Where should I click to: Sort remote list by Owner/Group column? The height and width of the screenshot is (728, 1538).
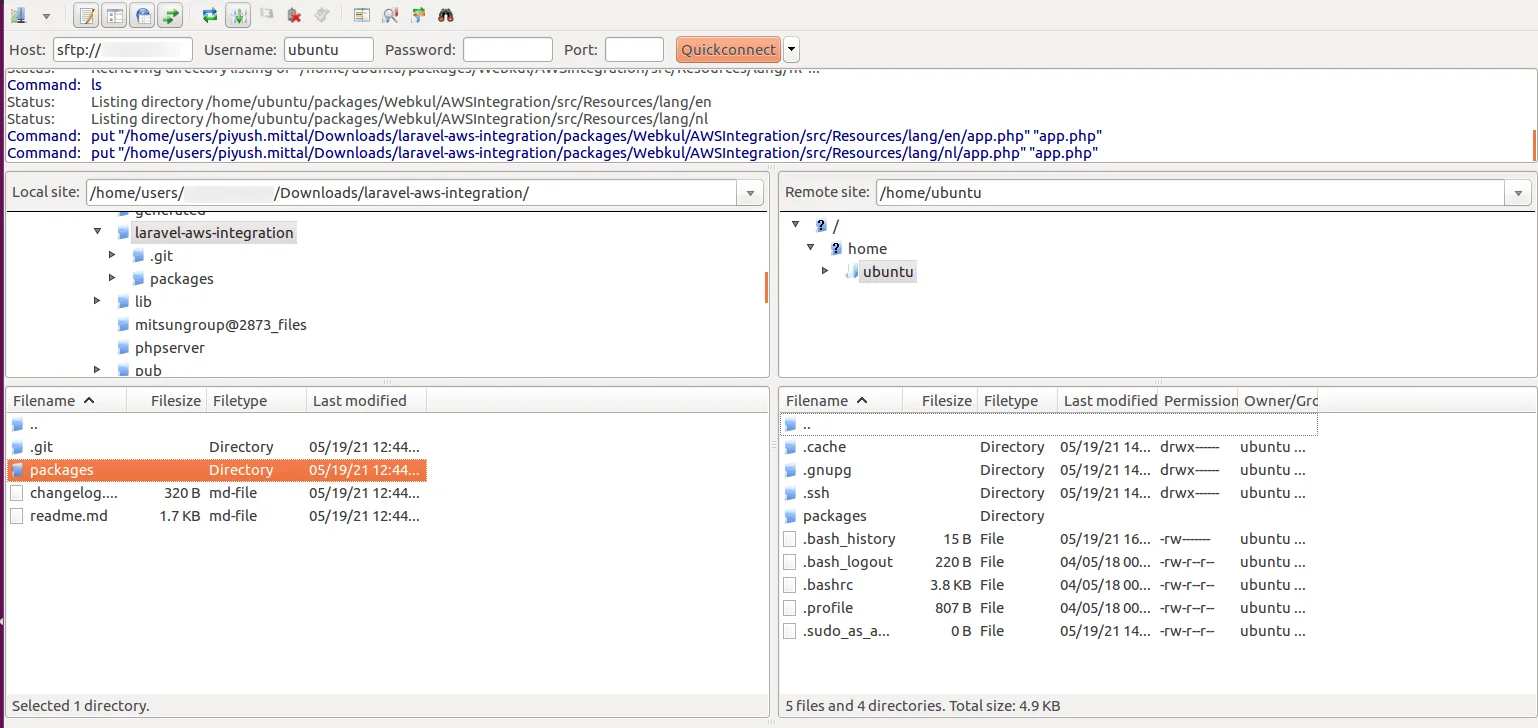point(1278,400)
